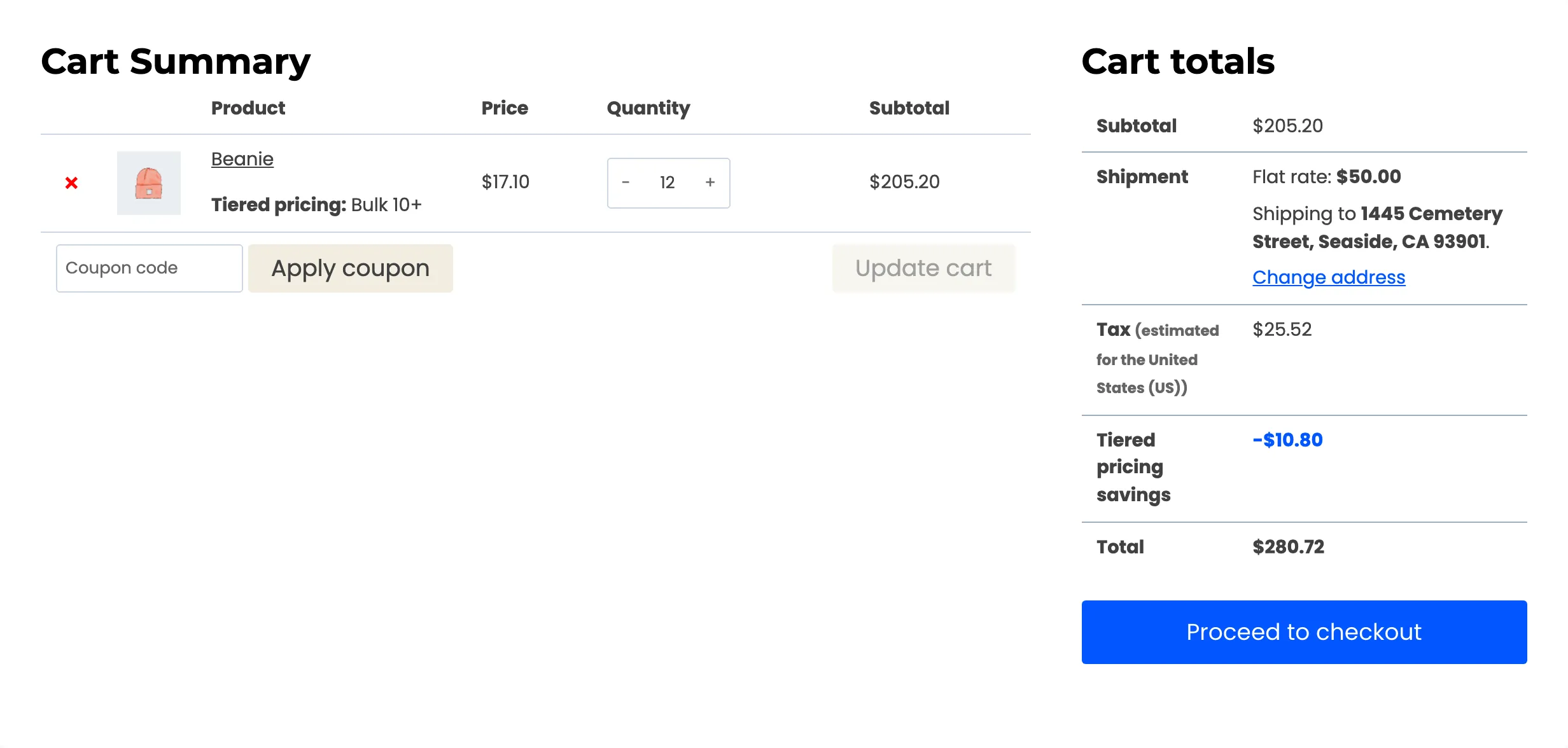Remove Beanie from cart with red X
The image size is (1568, 748).
[71, 183]
